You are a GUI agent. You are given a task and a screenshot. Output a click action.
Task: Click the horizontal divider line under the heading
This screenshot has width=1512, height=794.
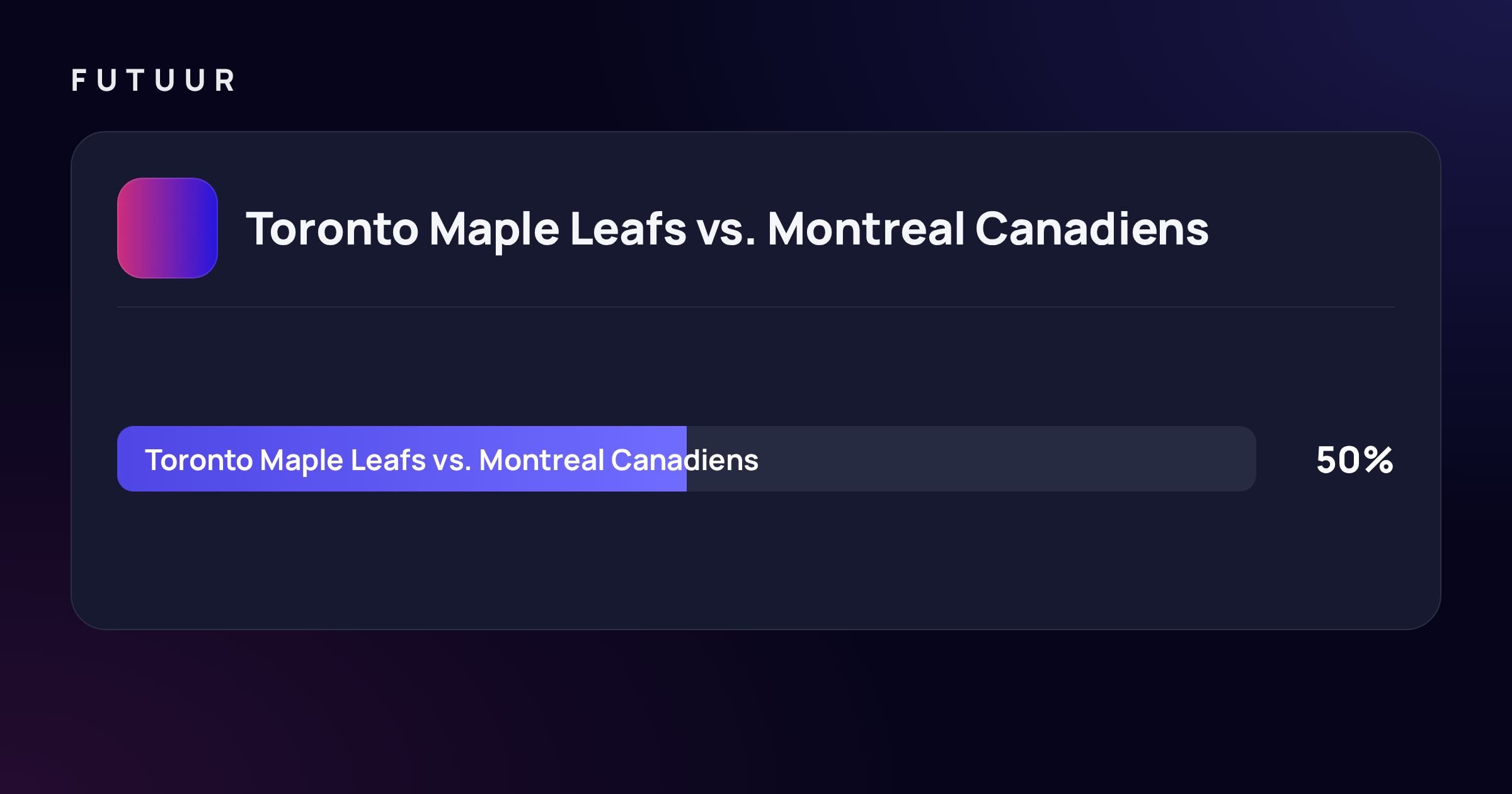click(756, 307)
